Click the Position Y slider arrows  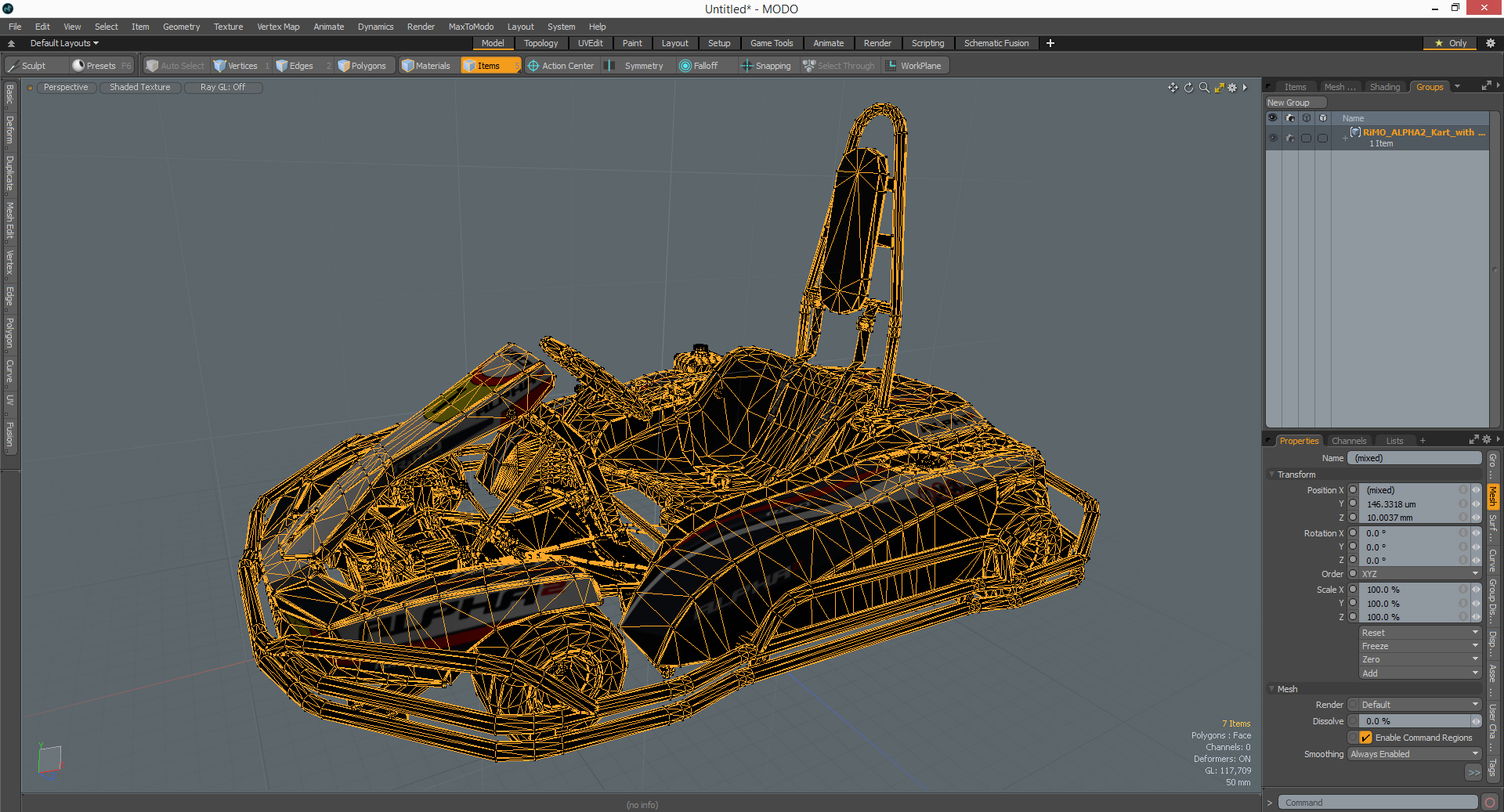point(1476,504)
